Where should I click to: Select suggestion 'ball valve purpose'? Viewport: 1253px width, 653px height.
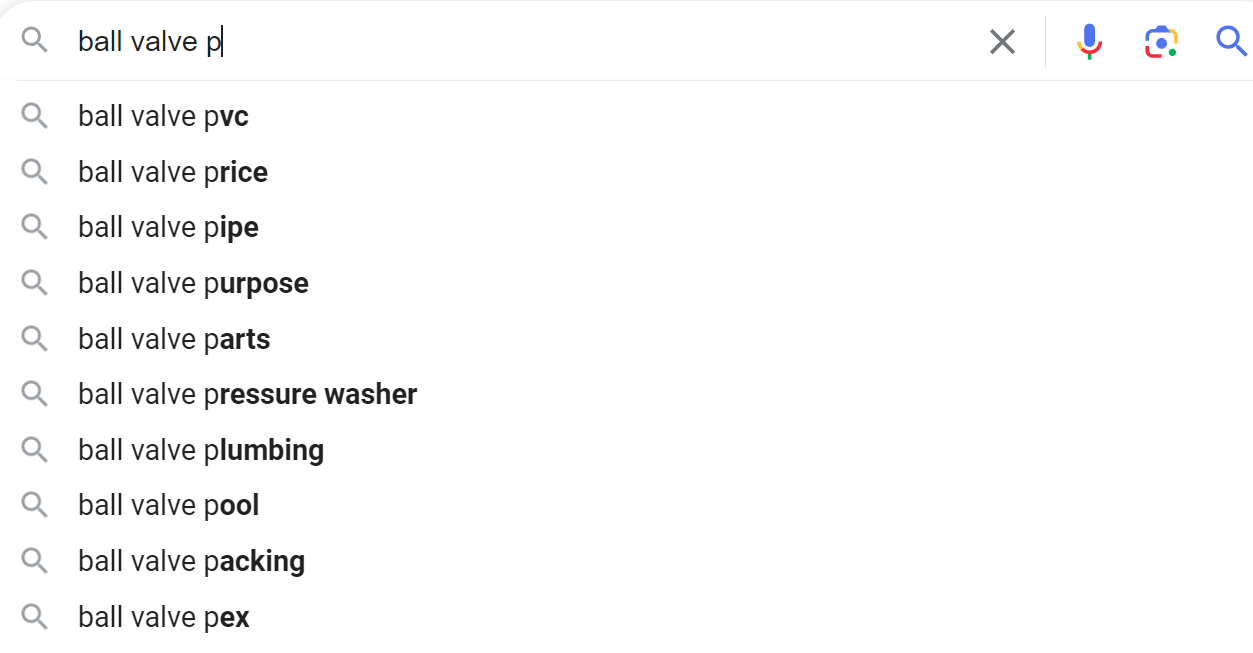193,284
